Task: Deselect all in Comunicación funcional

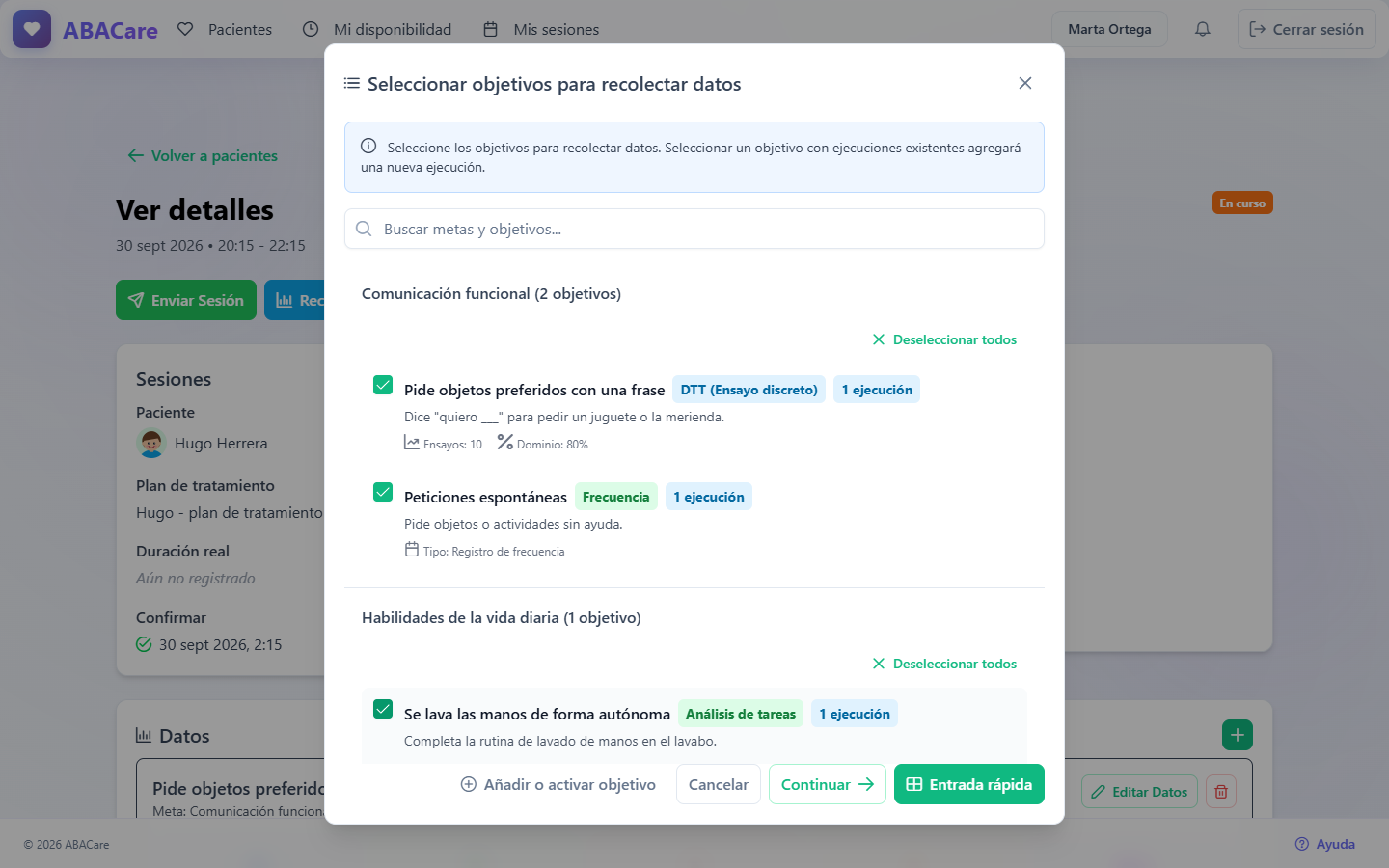Action: pos(944,339)
